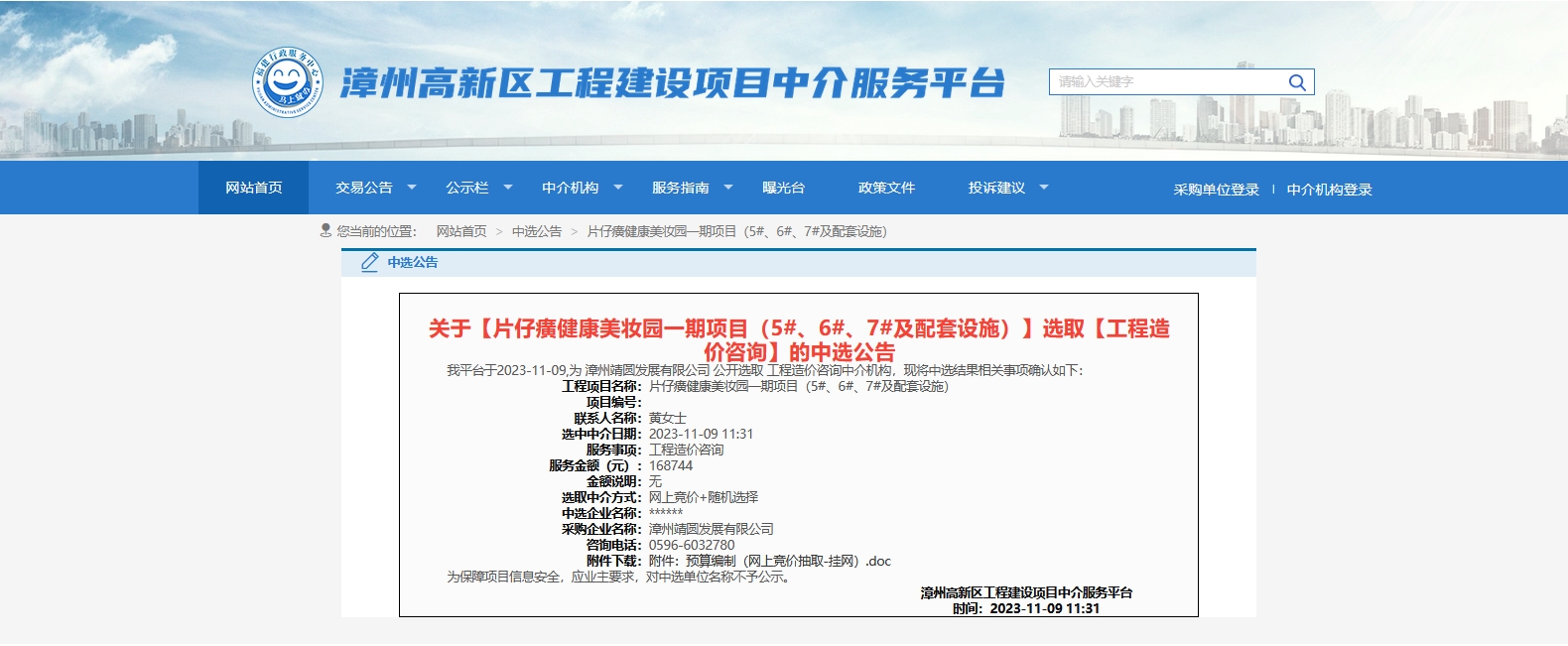This screenshot has width=1568, height=646.
Task: Click the 网上竞价+随机选择 selection method value
Action: [x=704, y=497]
